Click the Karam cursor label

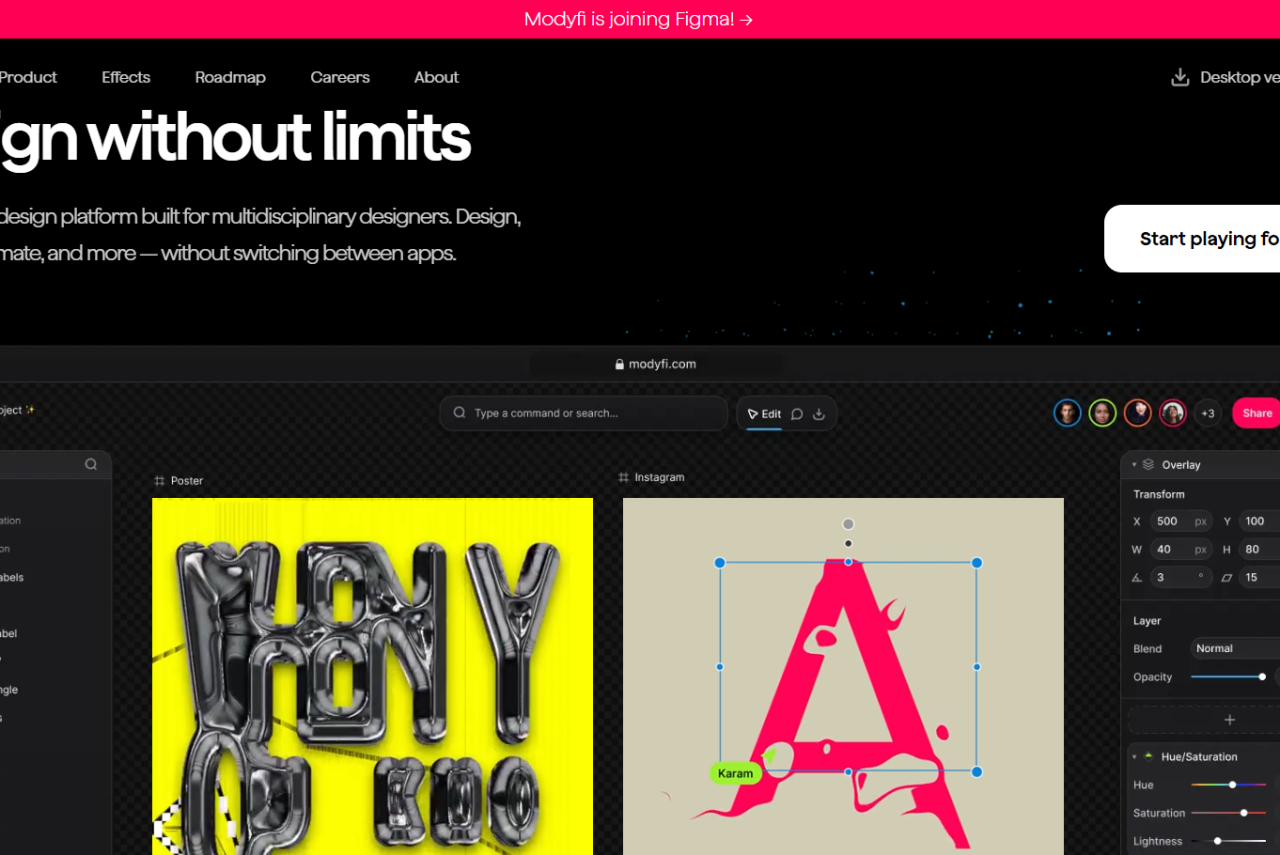click(x=735, y=773)
